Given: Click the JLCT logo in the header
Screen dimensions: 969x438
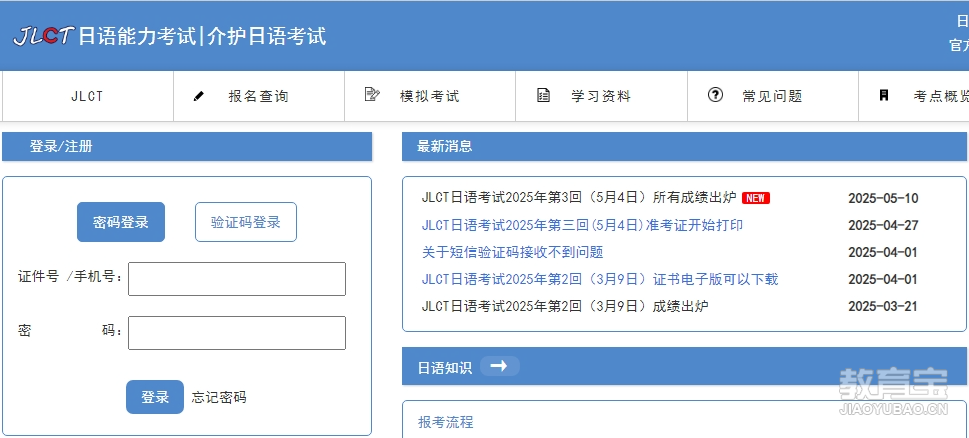Looking at the screenshot, I should [43, 36].
